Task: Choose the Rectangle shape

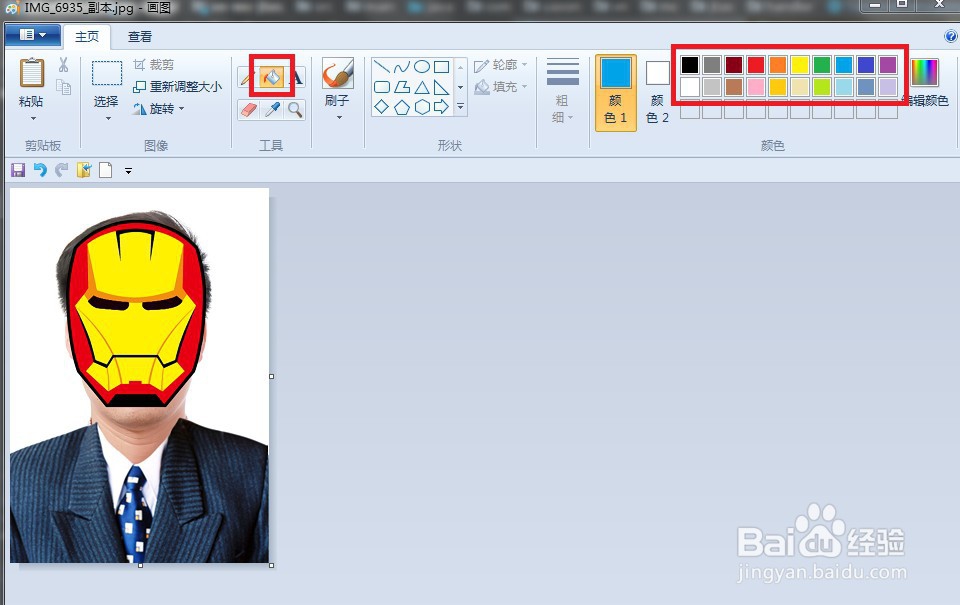Action: click(x=441, y=67)
